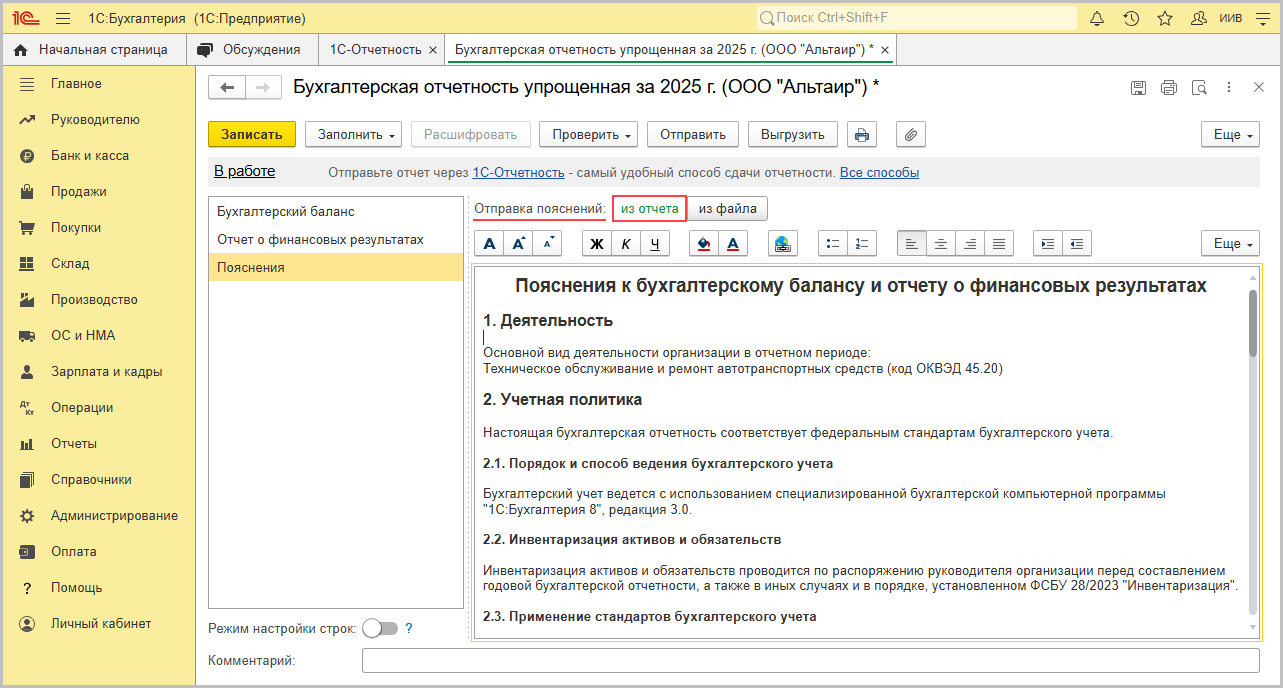Screen dimensions: 1283x688
Task: Insert a bulleted list
Action: (x=833, y=243)
